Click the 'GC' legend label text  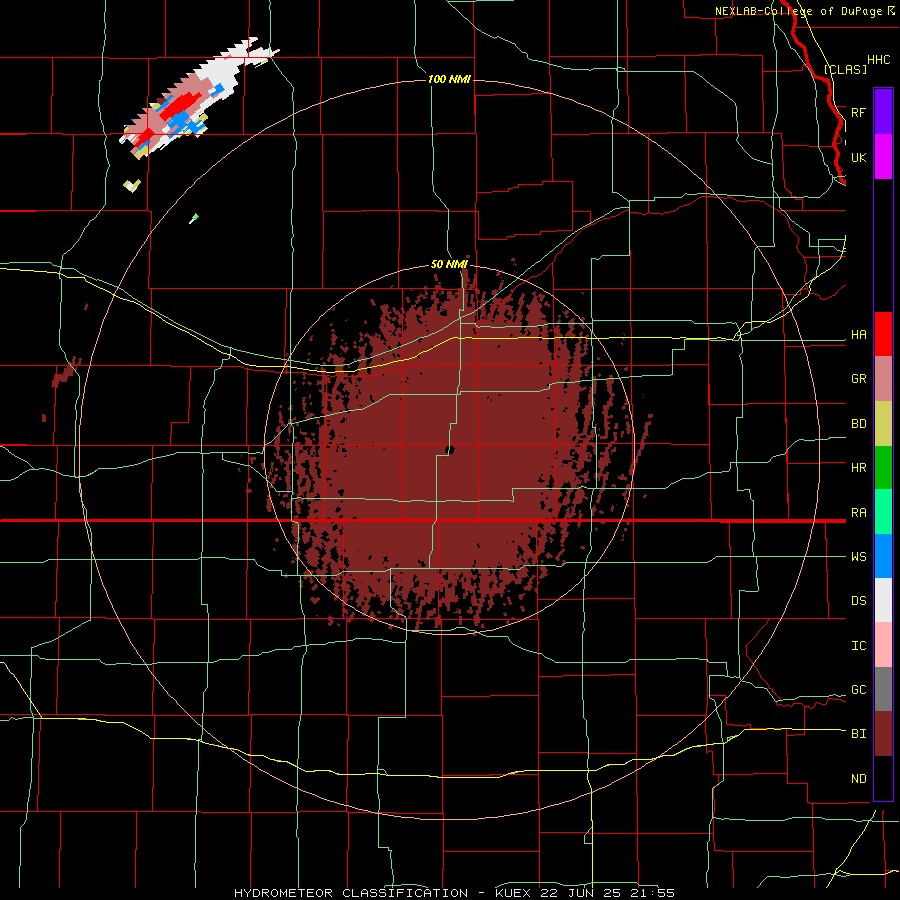point(859,690)
